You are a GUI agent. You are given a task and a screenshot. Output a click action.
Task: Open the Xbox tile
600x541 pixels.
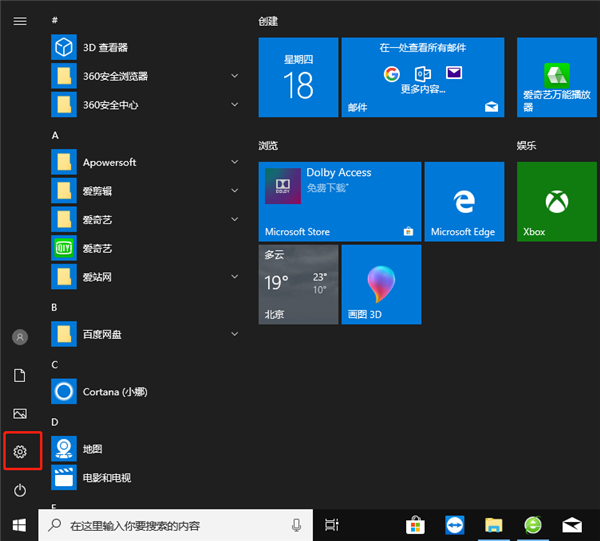point(557,202)
